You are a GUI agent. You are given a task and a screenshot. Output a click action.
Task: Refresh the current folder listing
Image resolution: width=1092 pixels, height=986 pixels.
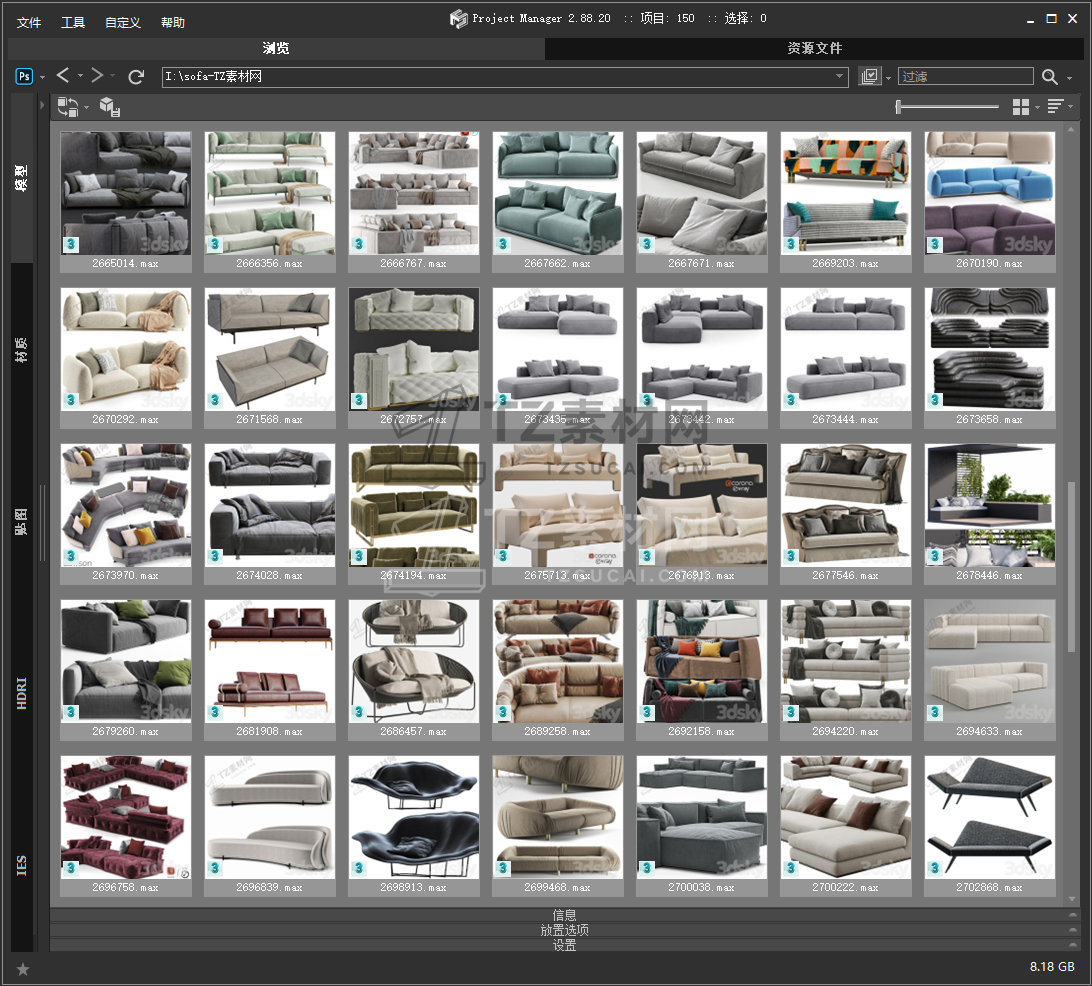point(137,76)
